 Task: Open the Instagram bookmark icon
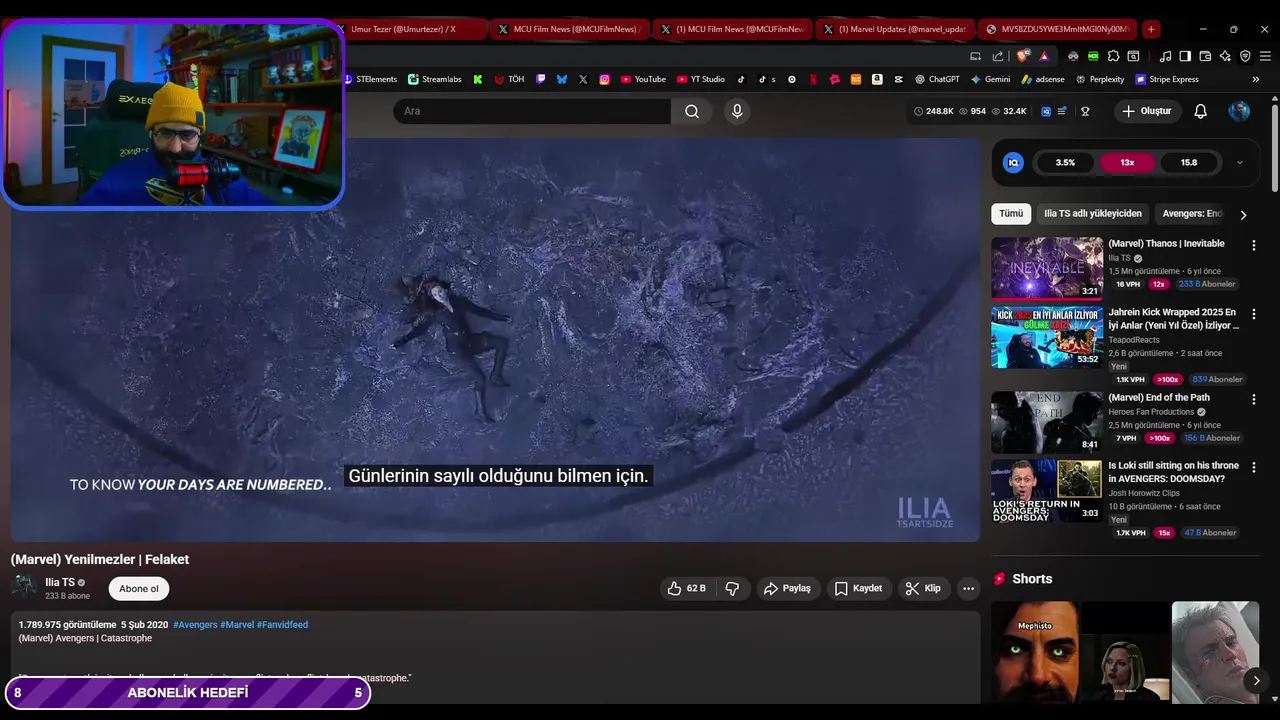604,79
